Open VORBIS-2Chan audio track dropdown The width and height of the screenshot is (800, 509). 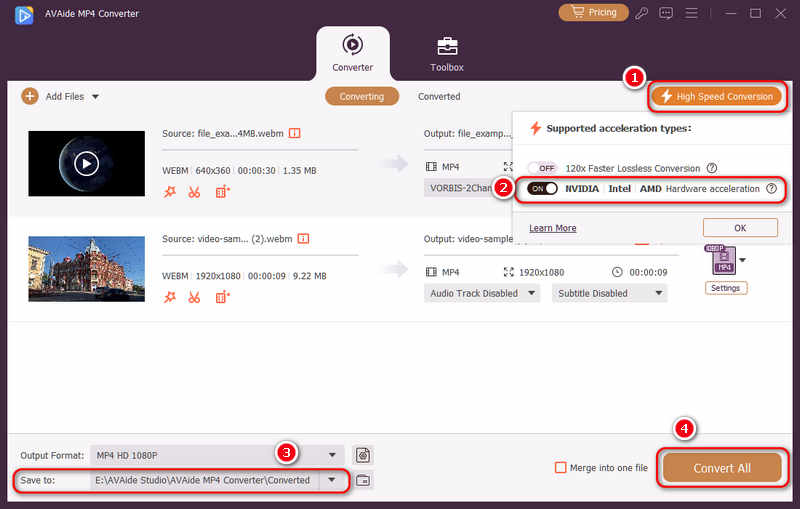coord(459,188)
